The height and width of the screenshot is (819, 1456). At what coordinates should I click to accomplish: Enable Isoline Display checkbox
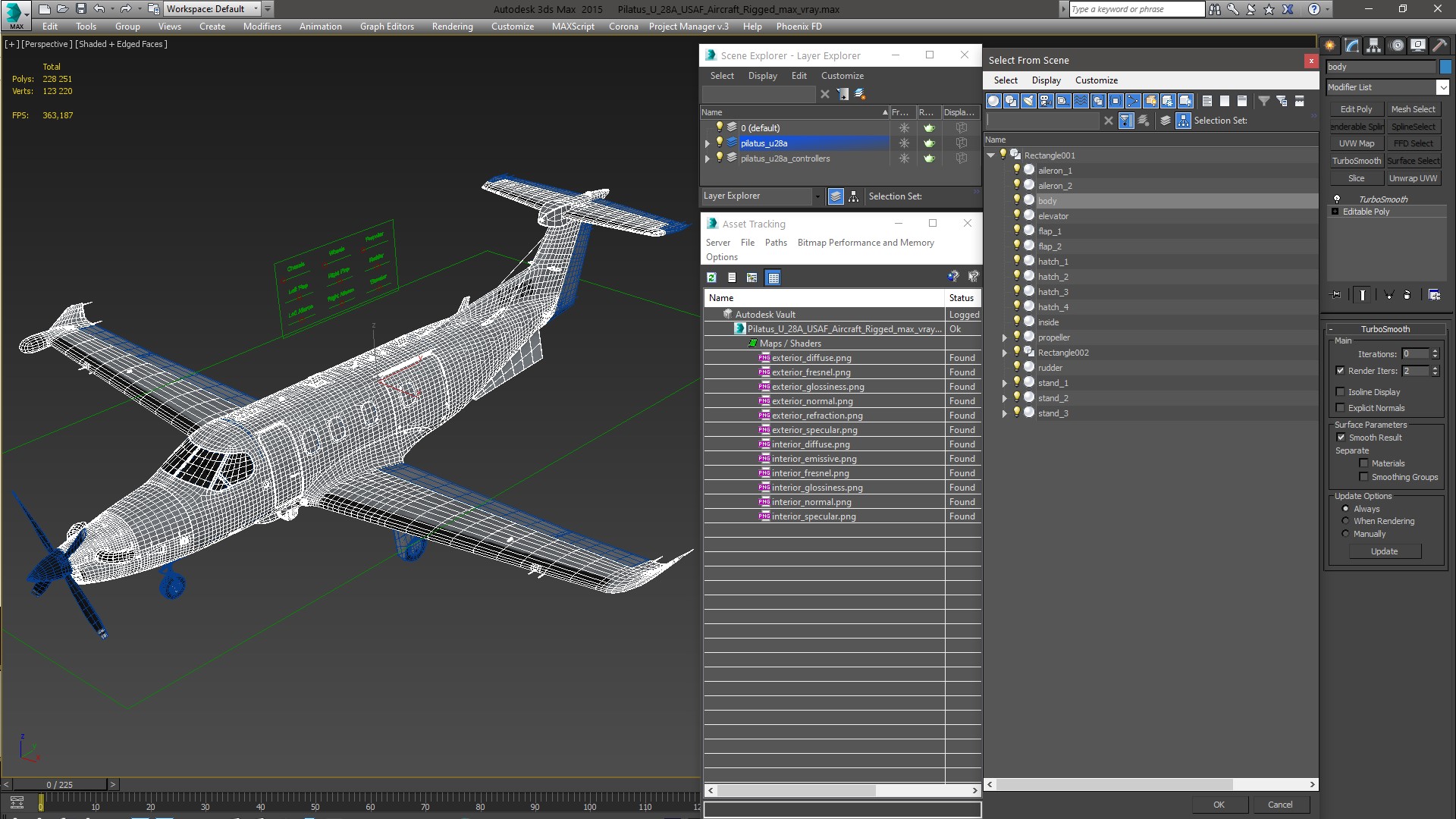[1340, 392]
